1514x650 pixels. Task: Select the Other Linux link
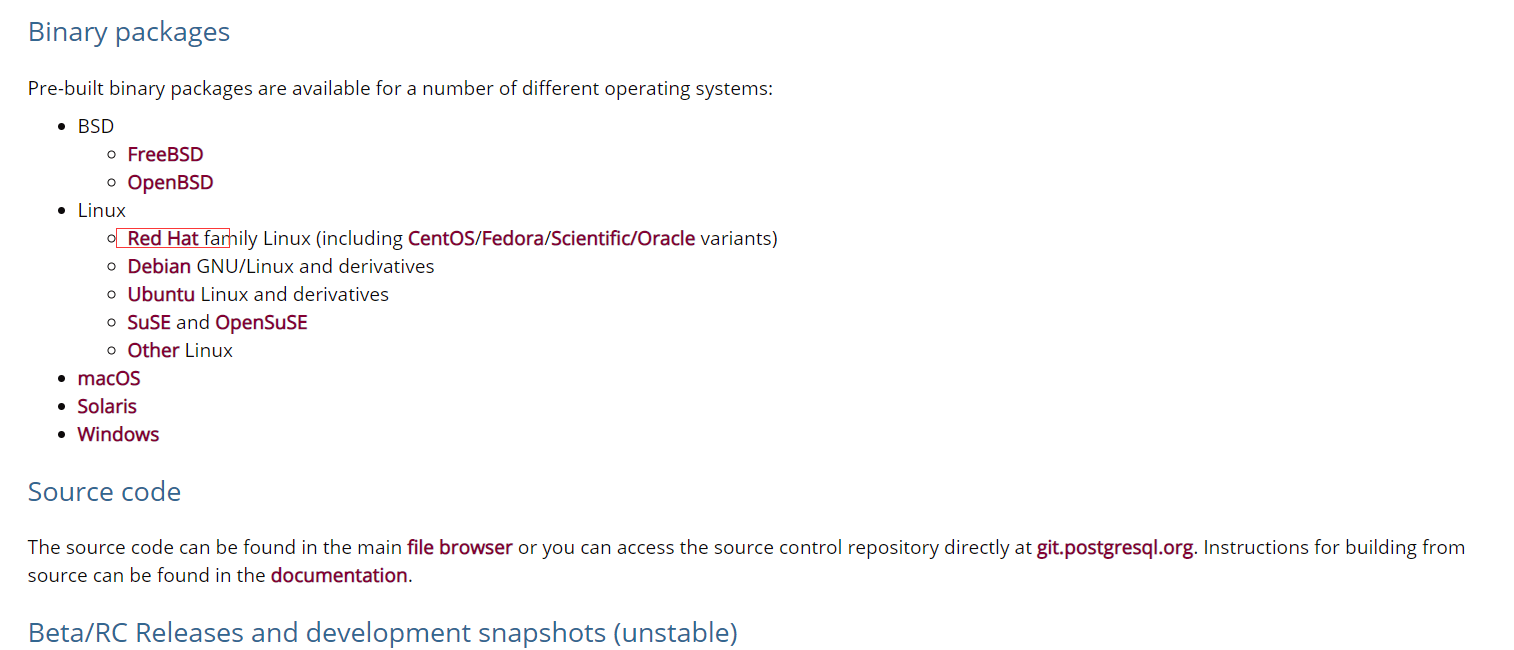click(x=153, y=350)
